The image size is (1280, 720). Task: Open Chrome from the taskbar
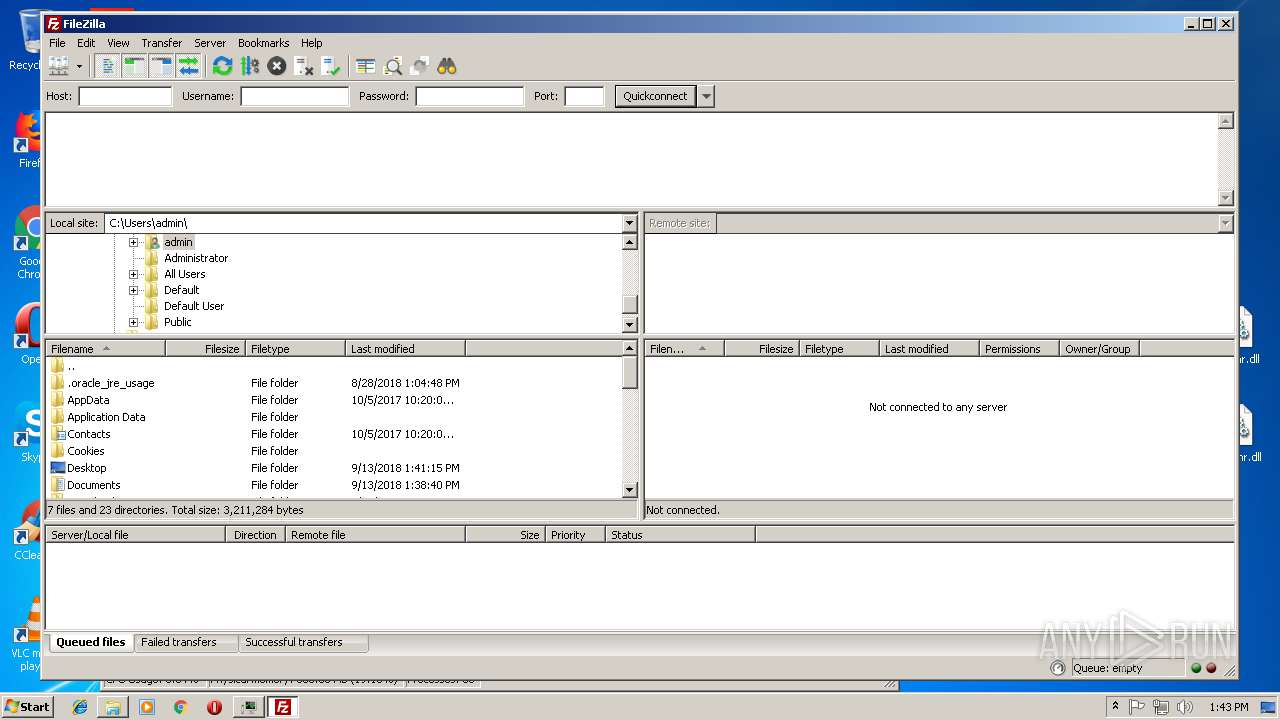click(x=181, y=707)
